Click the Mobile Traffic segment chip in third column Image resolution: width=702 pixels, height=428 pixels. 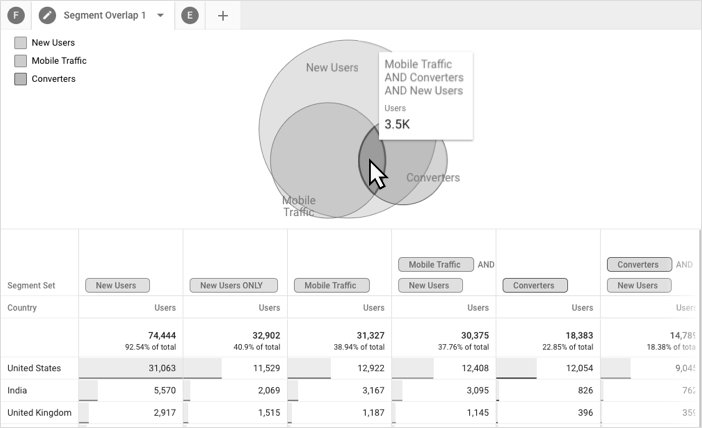click(330, 285)
